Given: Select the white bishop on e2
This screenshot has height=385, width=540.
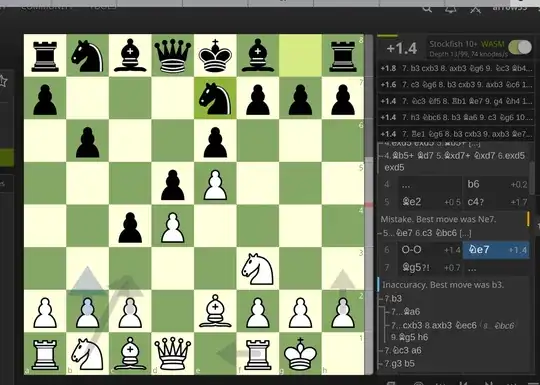Looking at the screenshot, I should pyautogui.click(x=215, y=311).
